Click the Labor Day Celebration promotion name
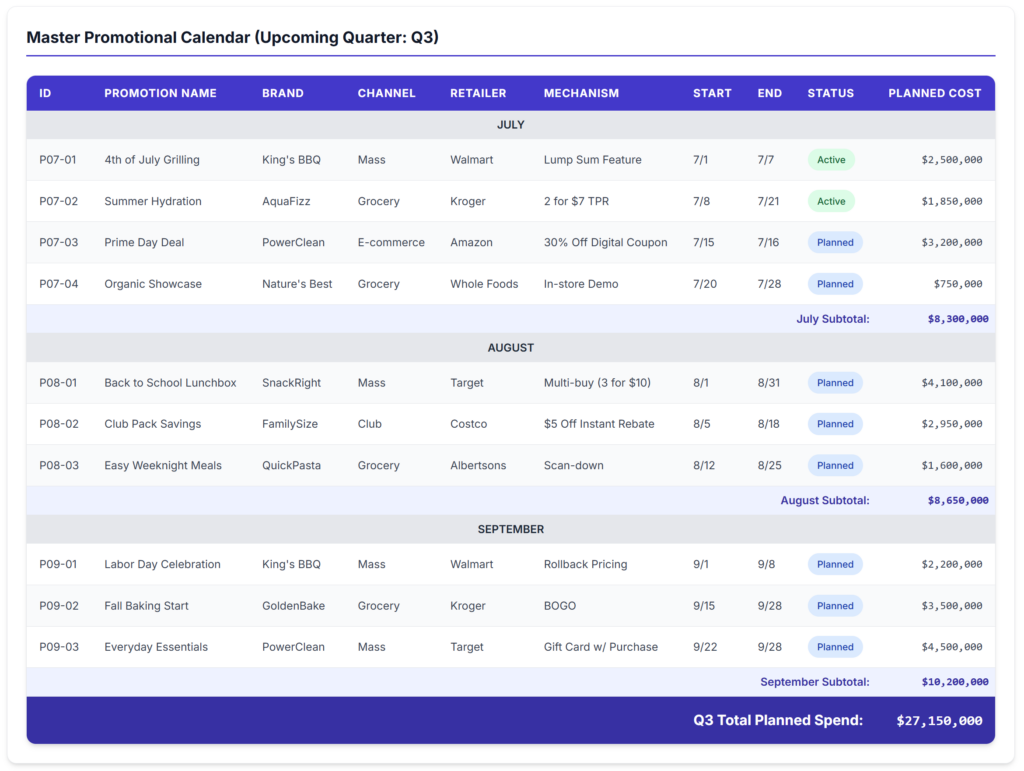The height and width of the screenshot is (771, 1024). click(163, 564)
